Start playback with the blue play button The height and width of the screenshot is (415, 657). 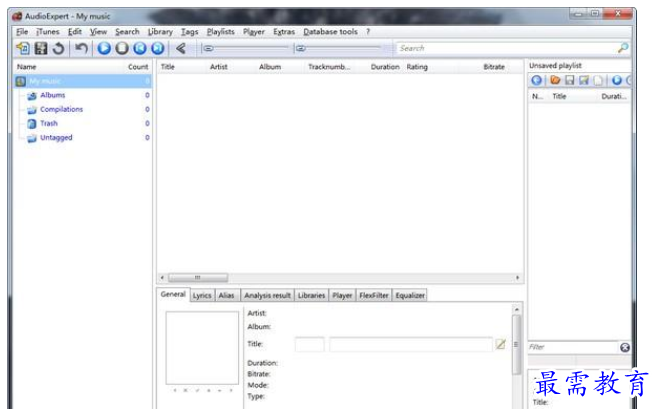pos(104,49)
